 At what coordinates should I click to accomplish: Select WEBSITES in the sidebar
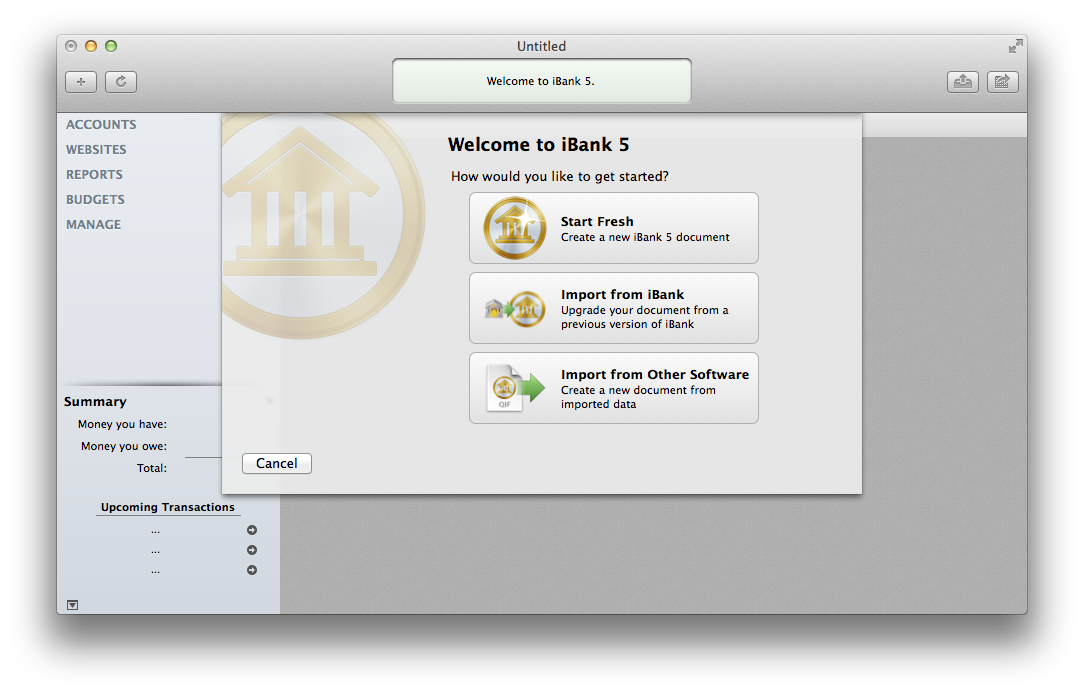coord(96,149)
